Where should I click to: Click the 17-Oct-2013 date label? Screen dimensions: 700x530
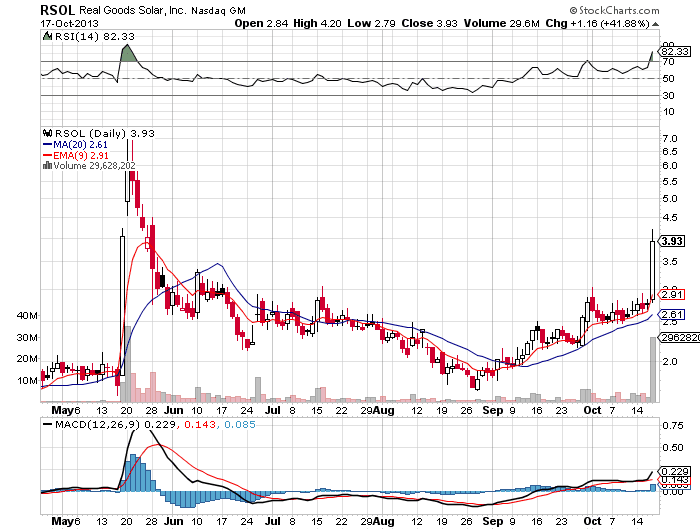click(x=69, y=24)
